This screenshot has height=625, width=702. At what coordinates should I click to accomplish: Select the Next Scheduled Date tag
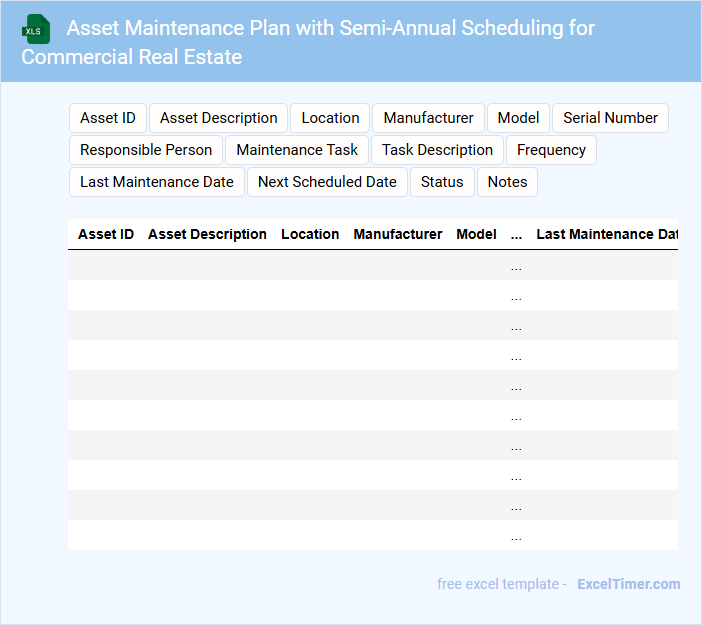click(x=327, y=182)
